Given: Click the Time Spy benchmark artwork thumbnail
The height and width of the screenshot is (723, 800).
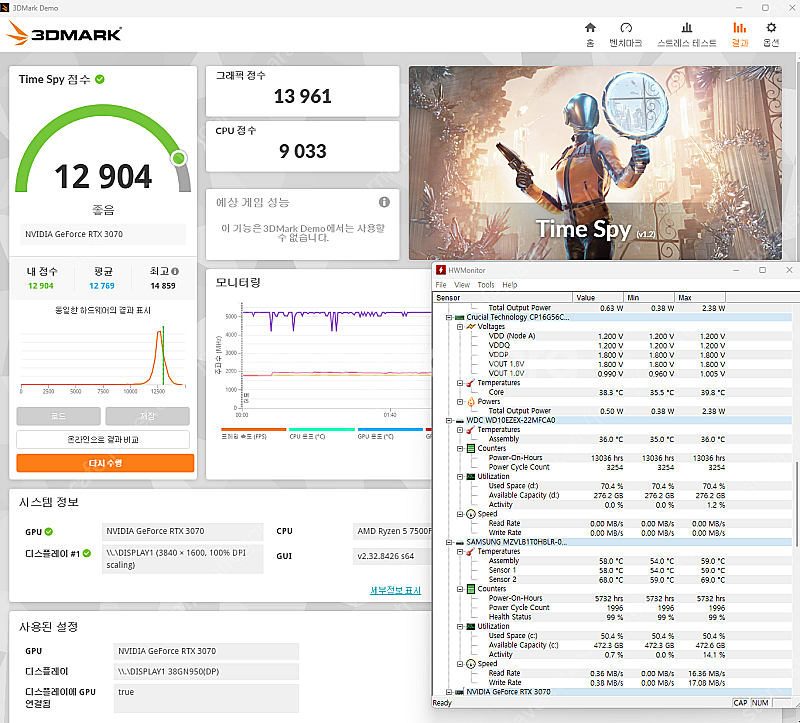Looking at the screenshot, I should coord(595,163).
